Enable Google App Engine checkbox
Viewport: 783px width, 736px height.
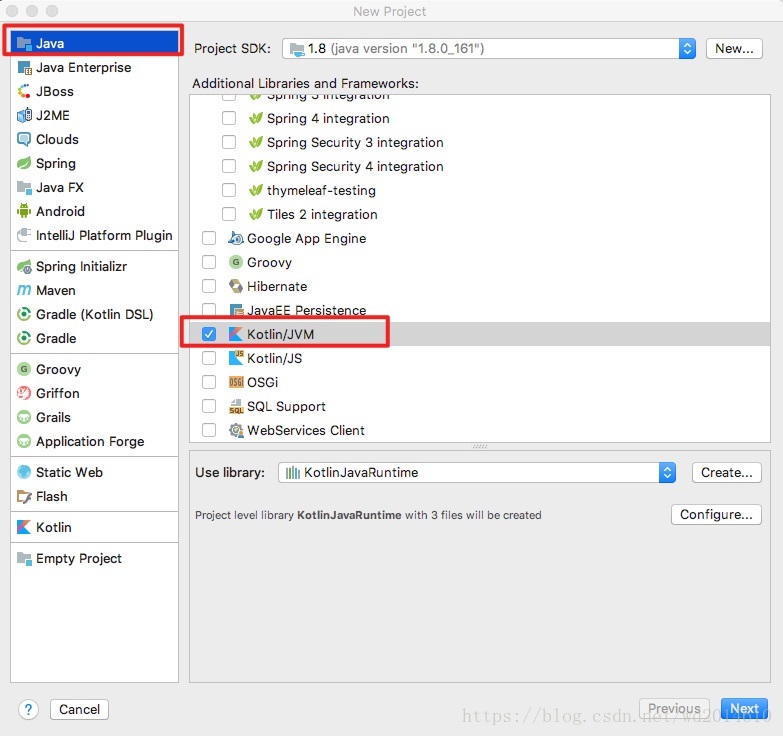(209, 238)
